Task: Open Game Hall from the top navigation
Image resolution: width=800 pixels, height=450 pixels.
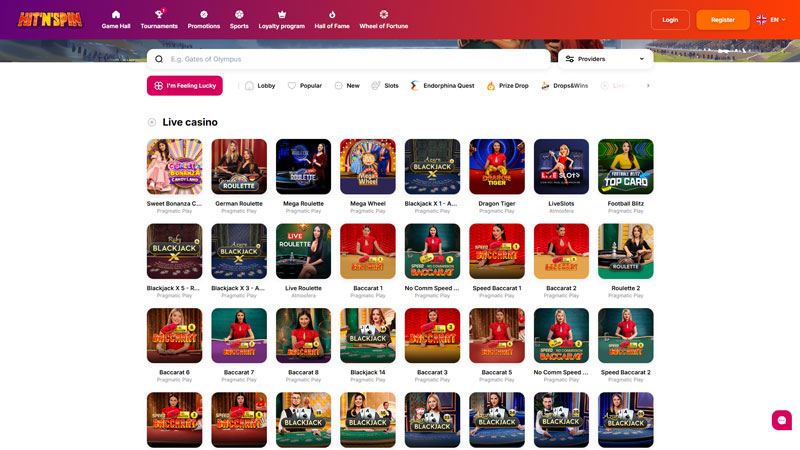Action: [x=116, y=20]
